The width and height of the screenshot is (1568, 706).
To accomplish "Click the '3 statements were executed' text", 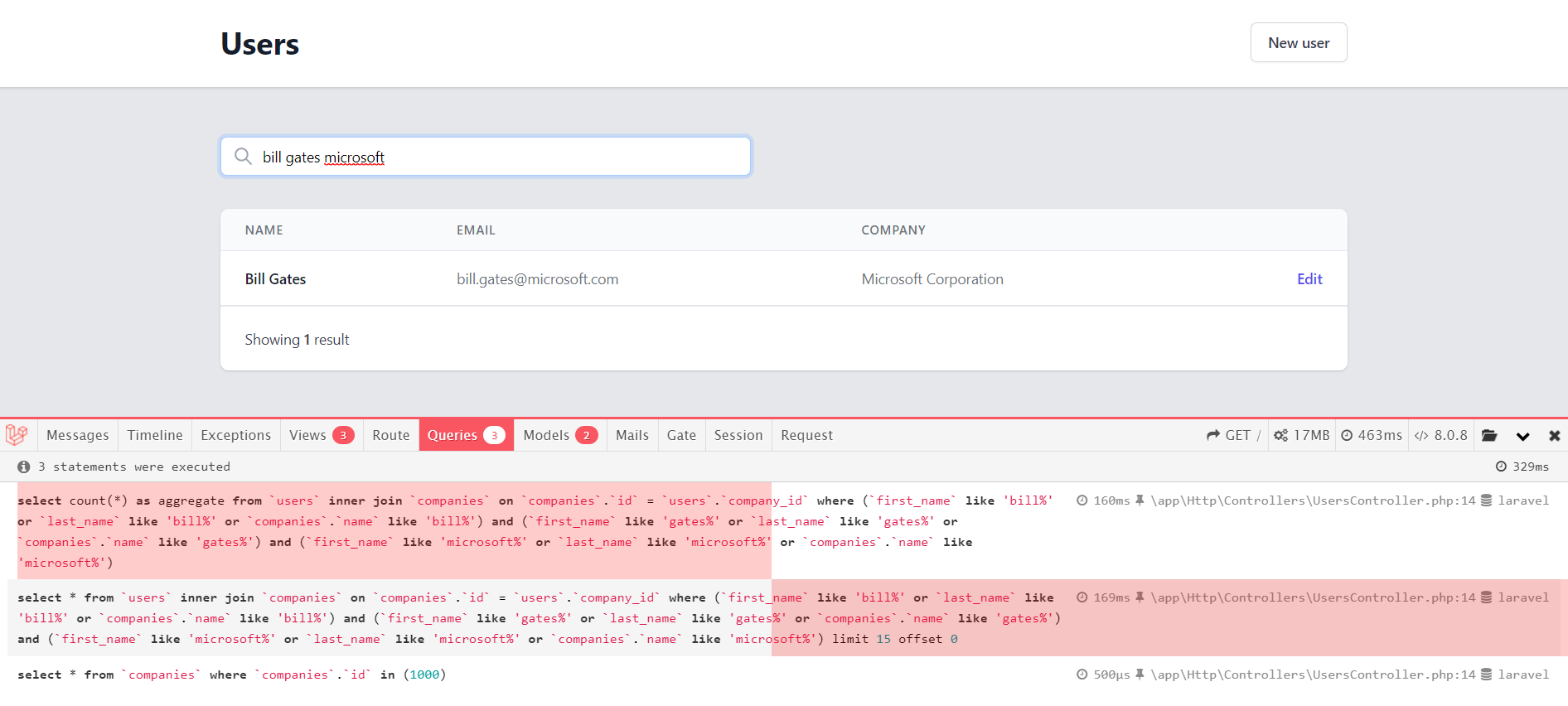I will point(133,467).
